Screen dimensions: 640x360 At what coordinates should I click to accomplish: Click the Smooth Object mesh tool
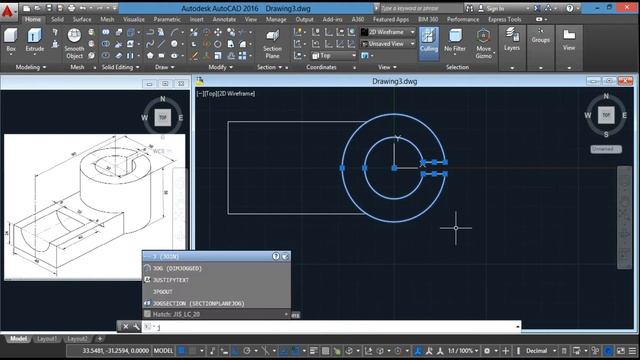(74, 43)
